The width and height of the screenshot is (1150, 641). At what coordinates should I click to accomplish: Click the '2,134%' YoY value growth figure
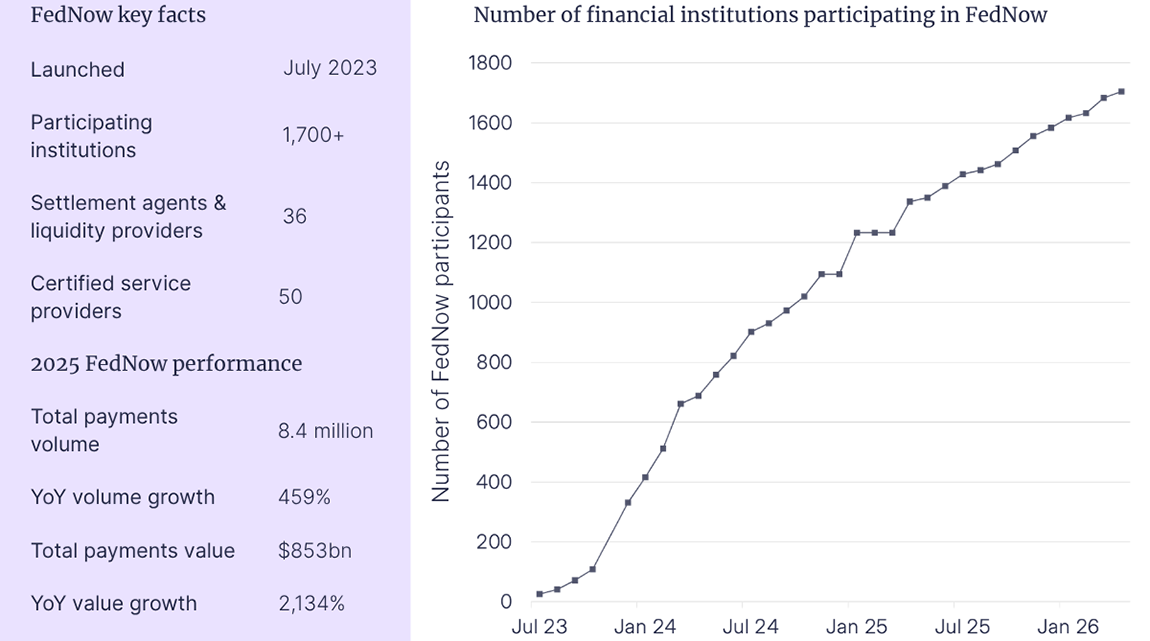311,604
